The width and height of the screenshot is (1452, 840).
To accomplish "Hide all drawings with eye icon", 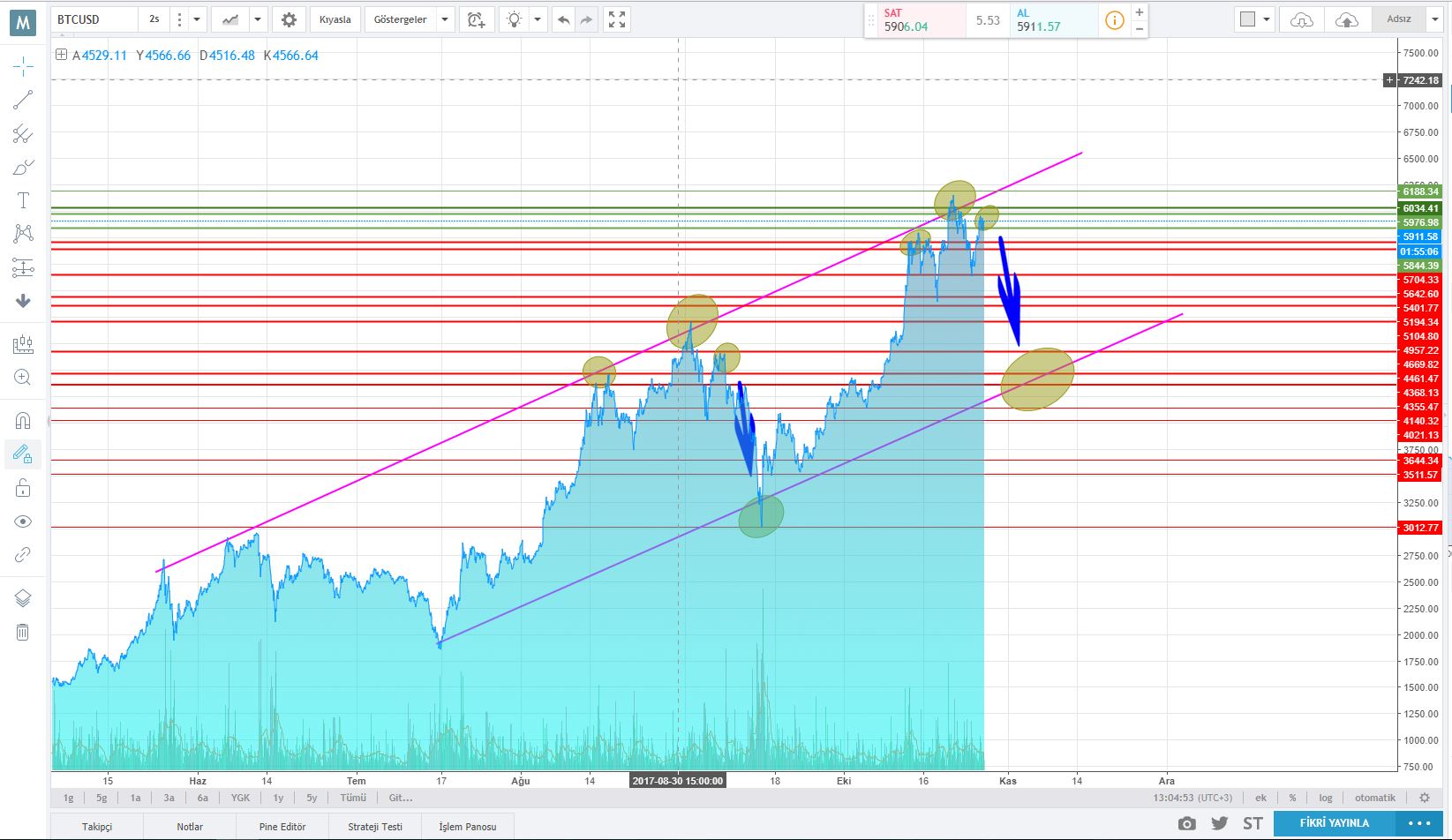I will [x=23, y=521].
